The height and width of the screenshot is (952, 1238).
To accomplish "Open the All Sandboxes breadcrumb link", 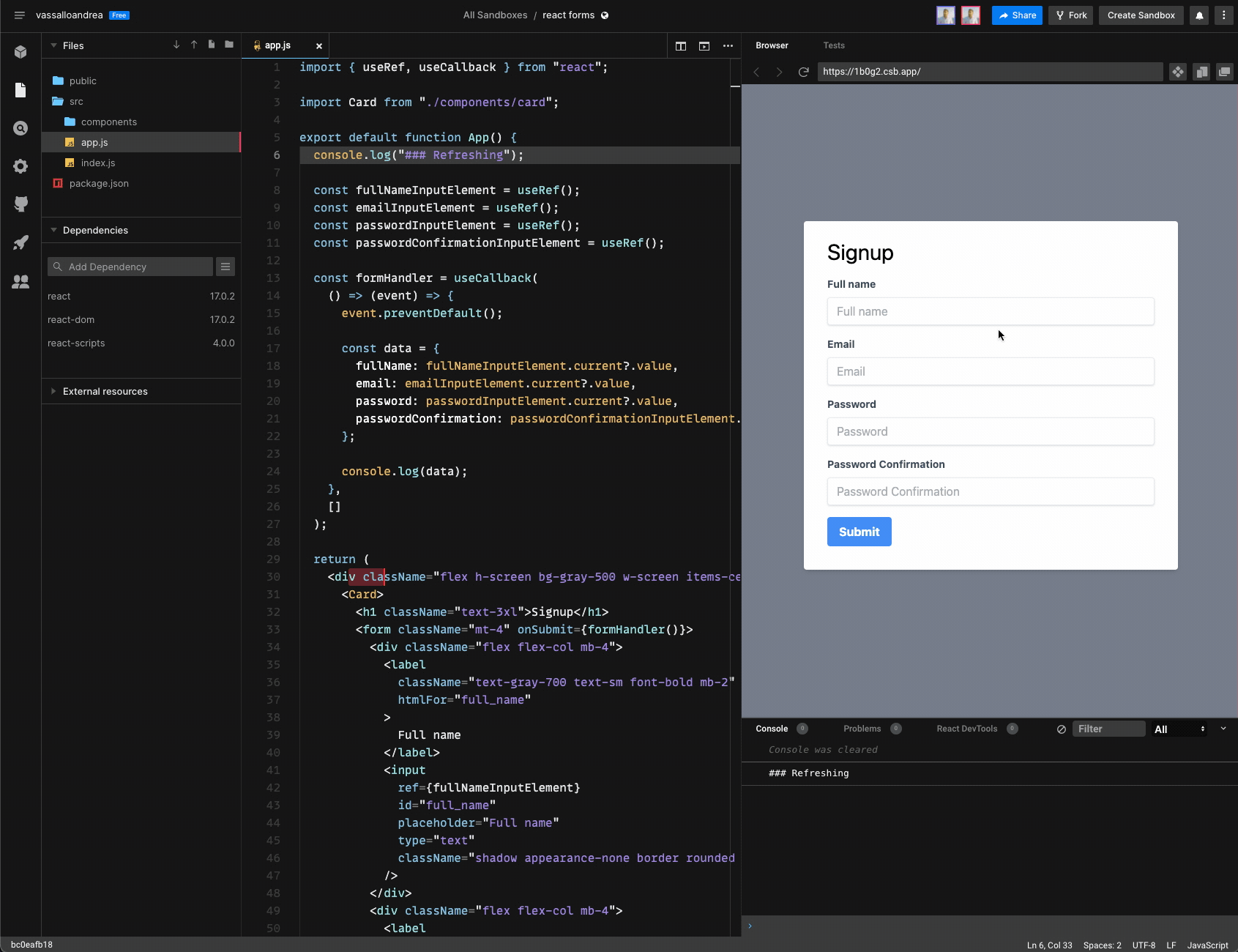I will 495,15.
